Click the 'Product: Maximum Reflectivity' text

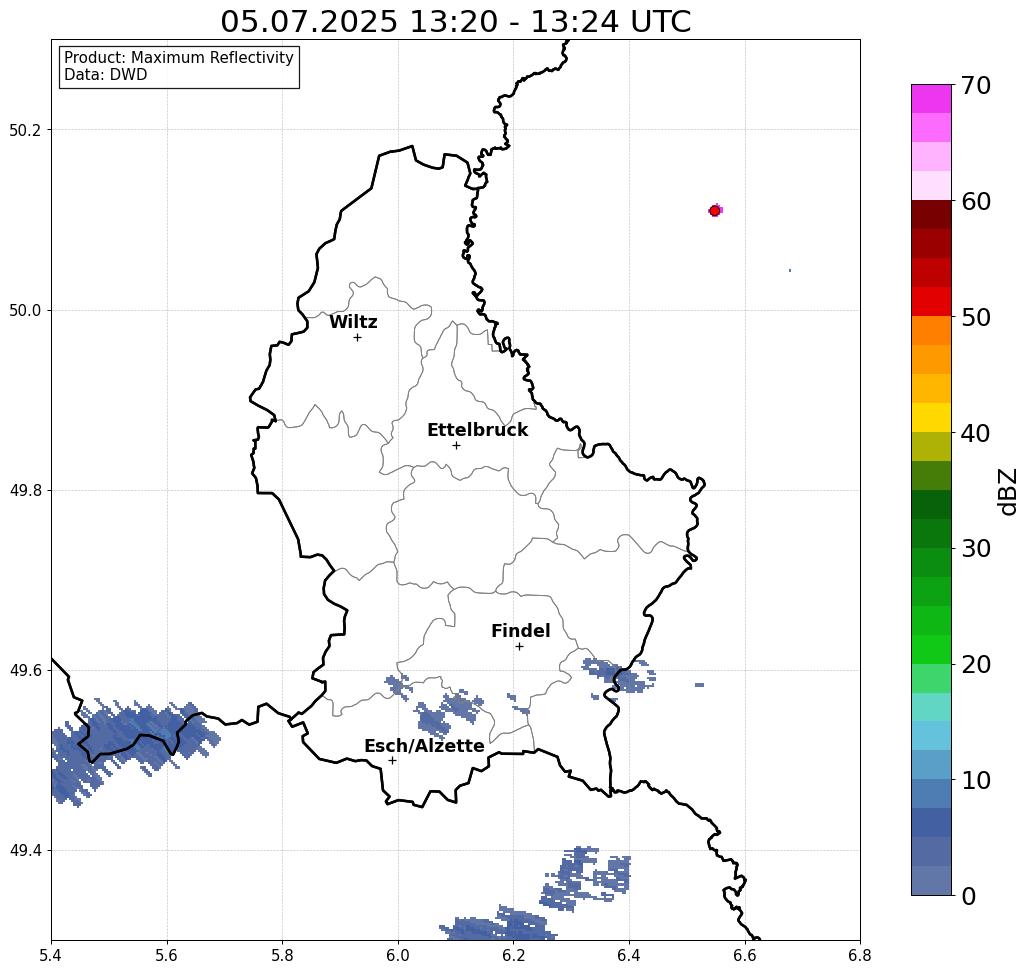pos(178,58)
